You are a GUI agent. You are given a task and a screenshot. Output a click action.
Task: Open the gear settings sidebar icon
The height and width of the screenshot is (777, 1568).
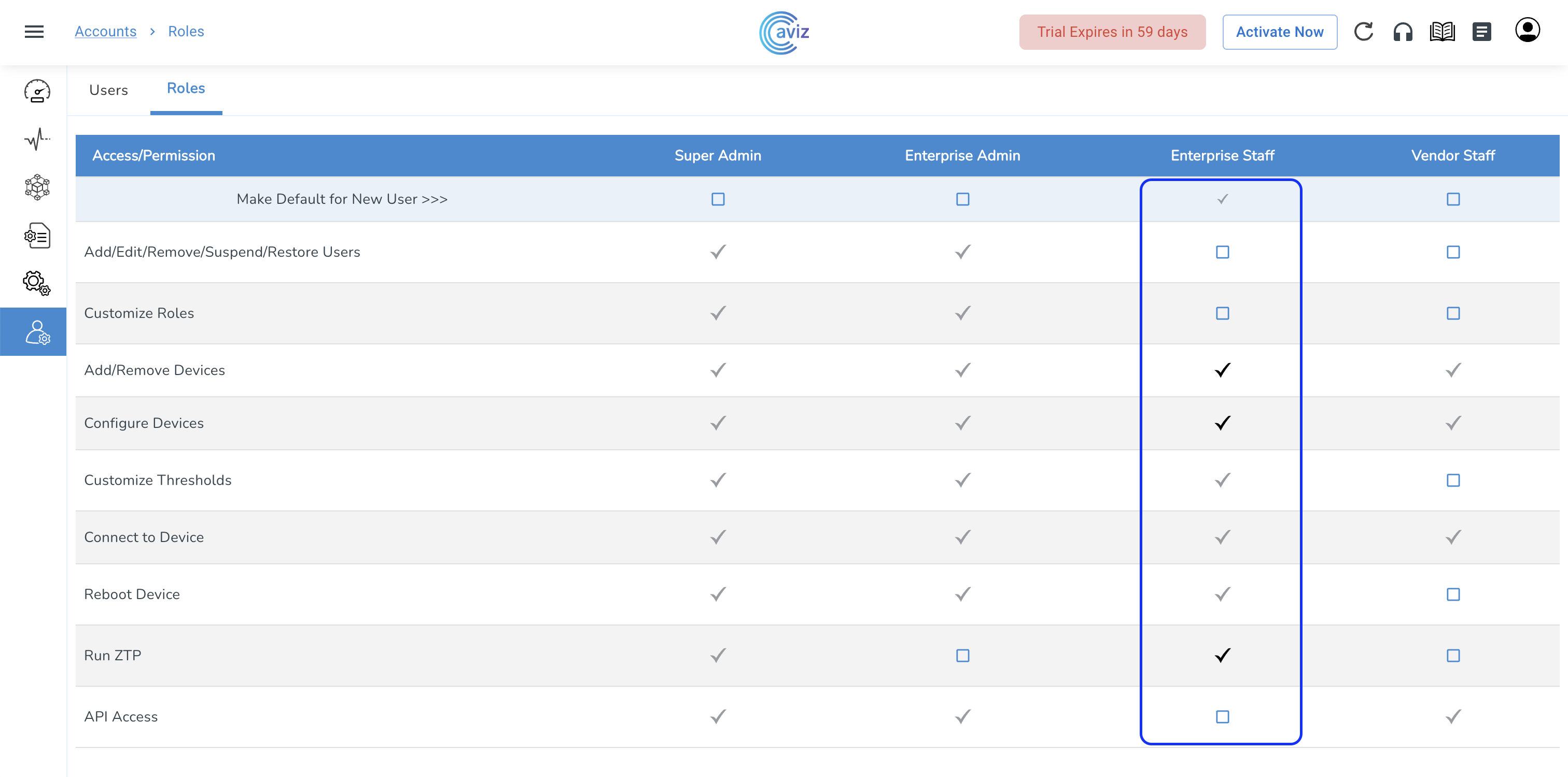tap(37, 283)
